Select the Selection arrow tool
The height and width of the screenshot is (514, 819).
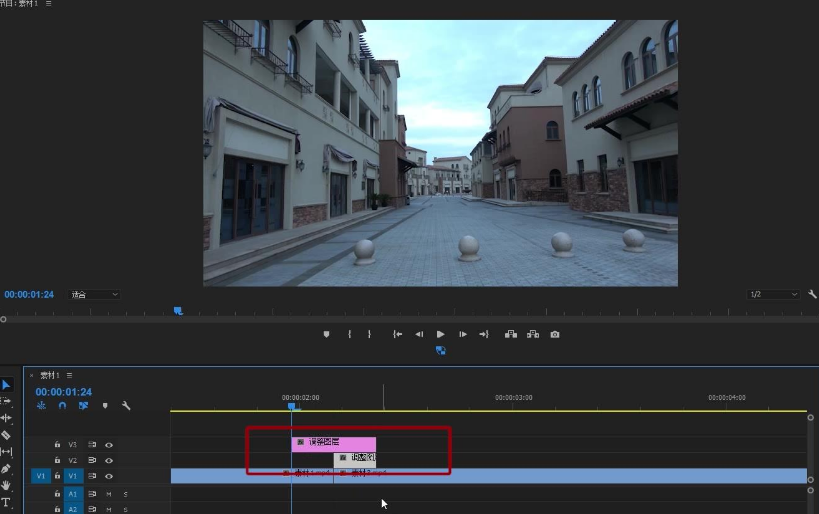6,385
